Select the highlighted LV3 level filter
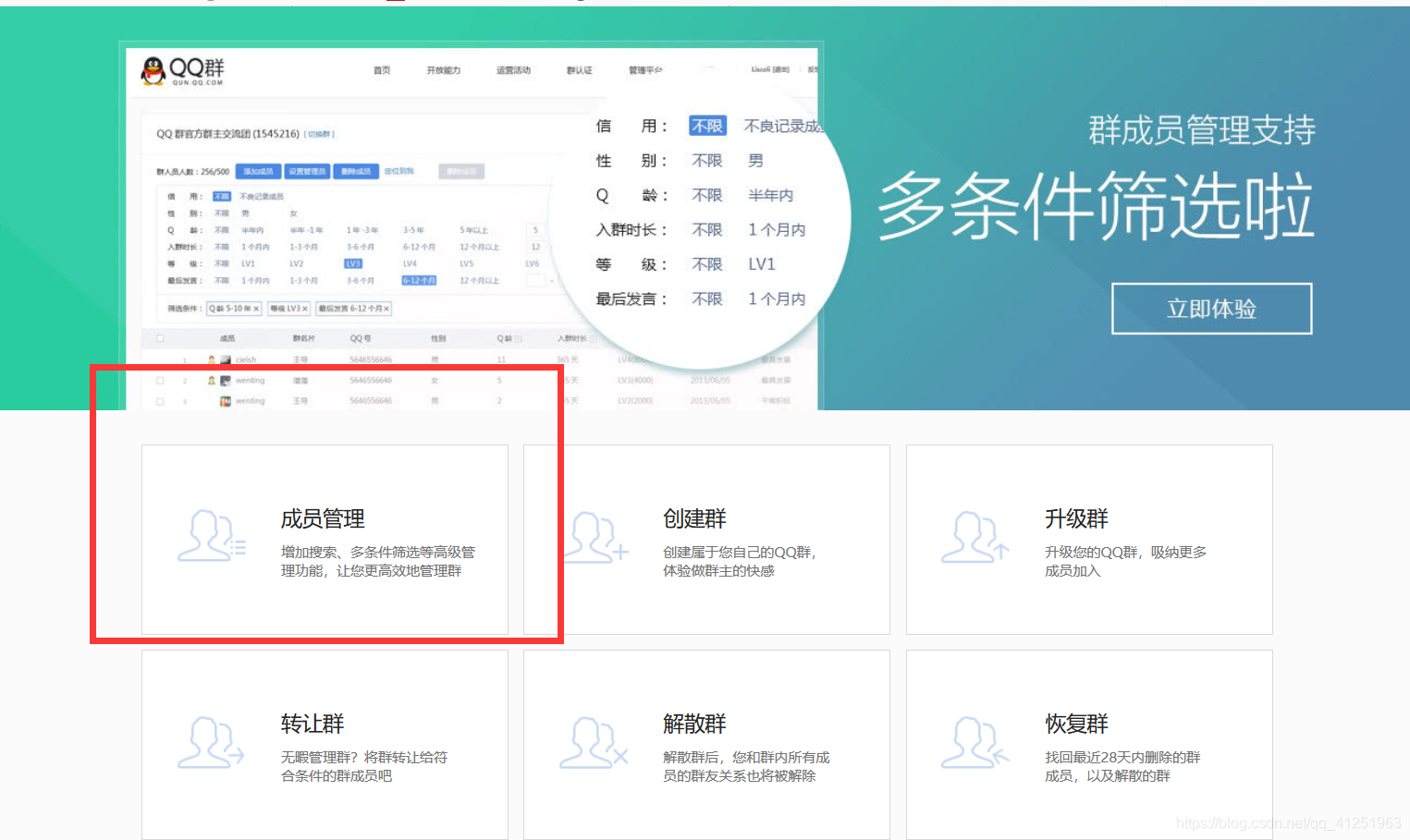1410x840 pixels. (353, 263)
